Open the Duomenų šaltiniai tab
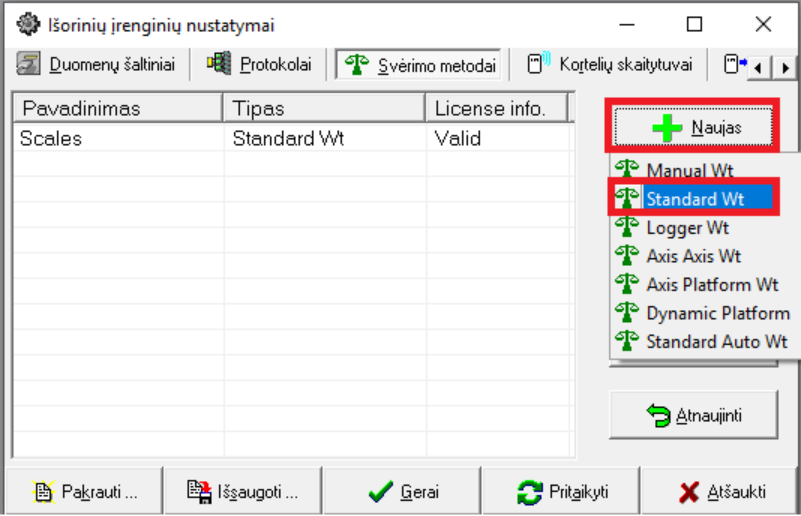801x516 pixels. (x=97, y=65)
